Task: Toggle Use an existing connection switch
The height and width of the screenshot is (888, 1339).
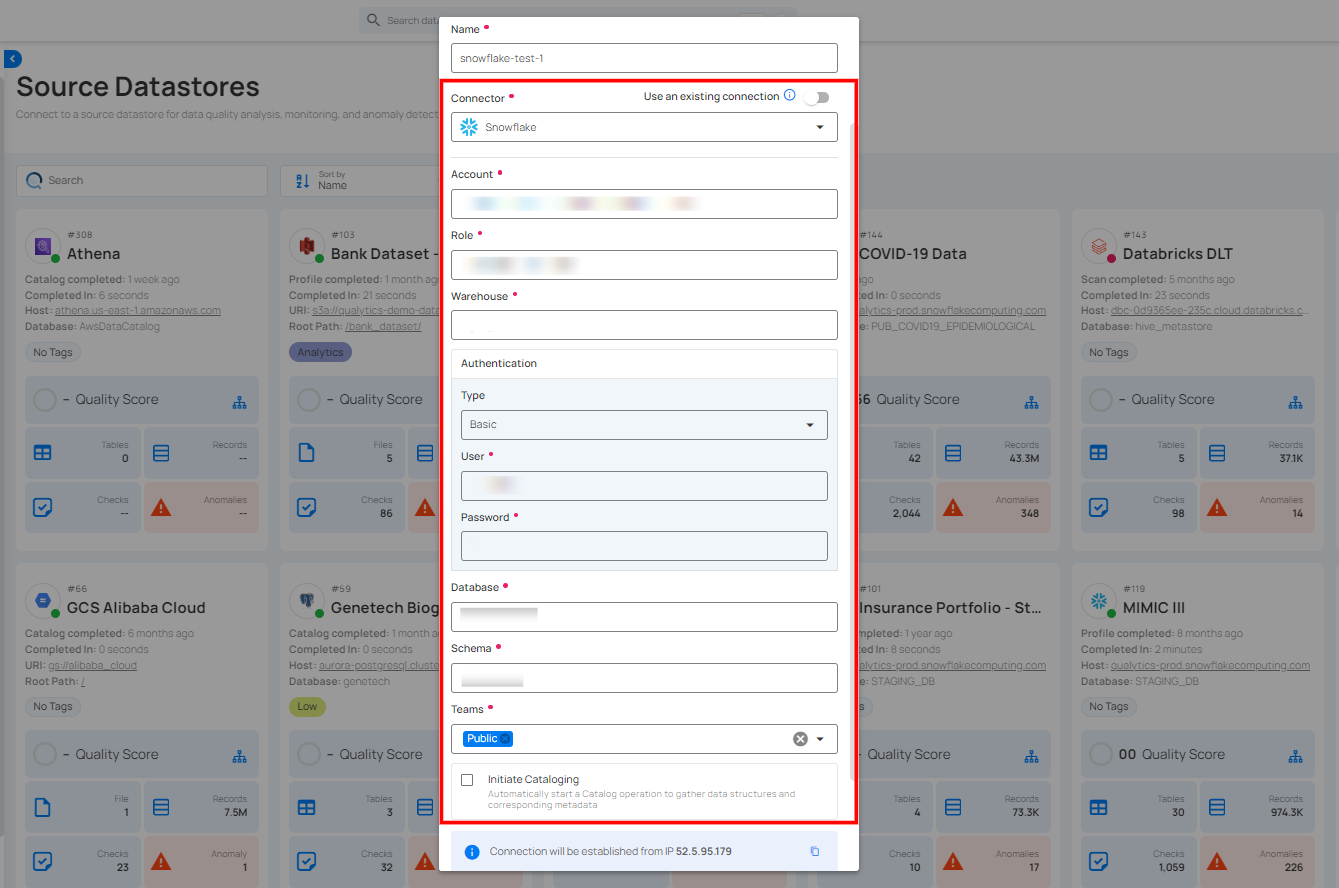Action: (817, 97)
